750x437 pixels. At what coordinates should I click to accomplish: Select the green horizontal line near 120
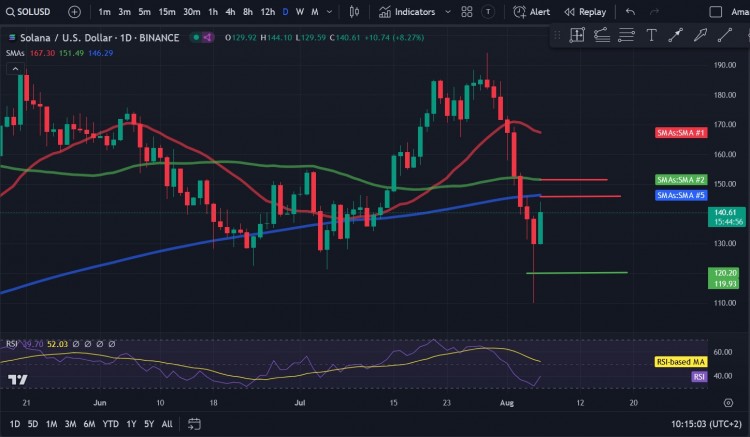[x=577, y=273]
